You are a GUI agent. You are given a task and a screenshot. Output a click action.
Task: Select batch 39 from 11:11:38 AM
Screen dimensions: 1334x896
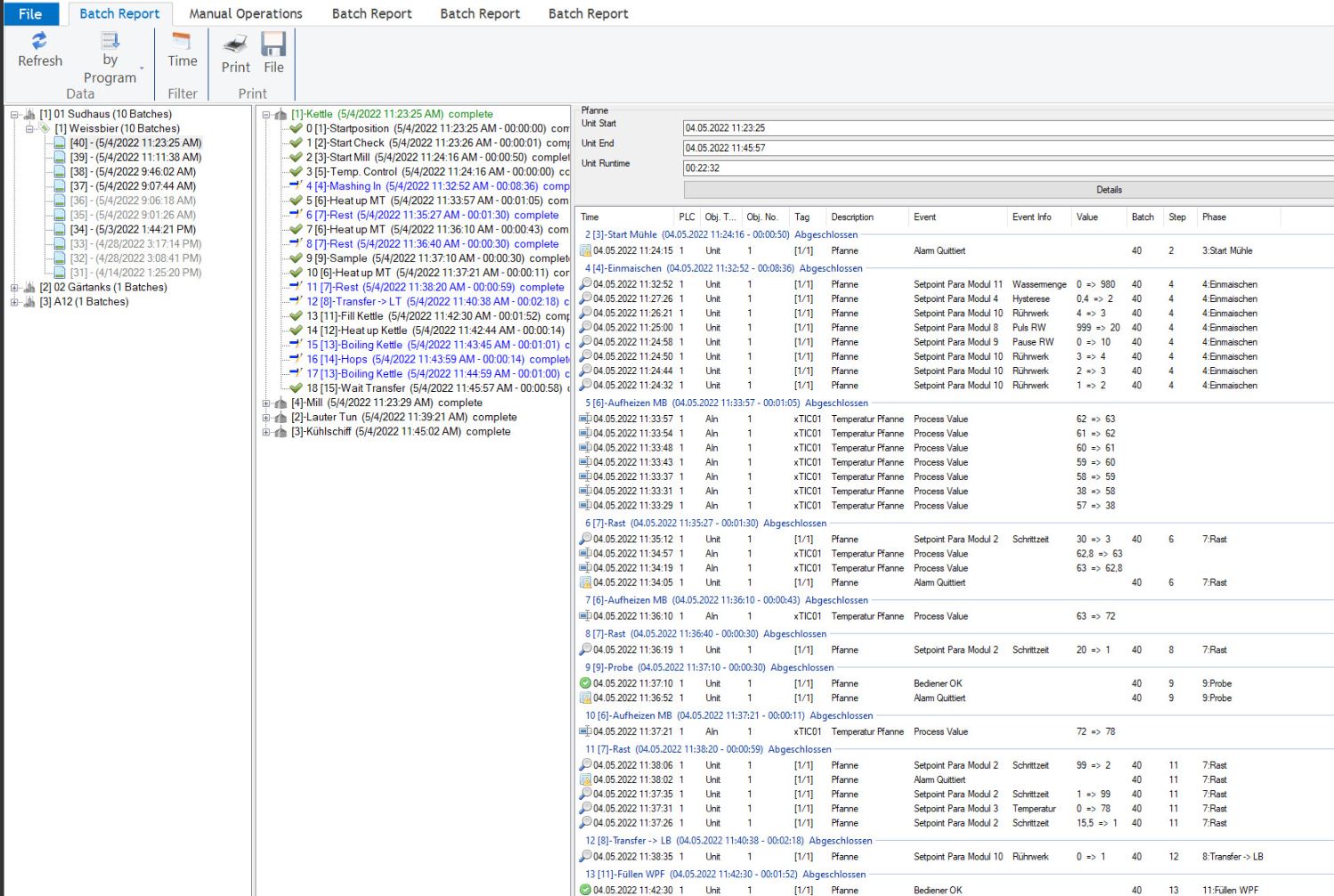tap(135, 158)
